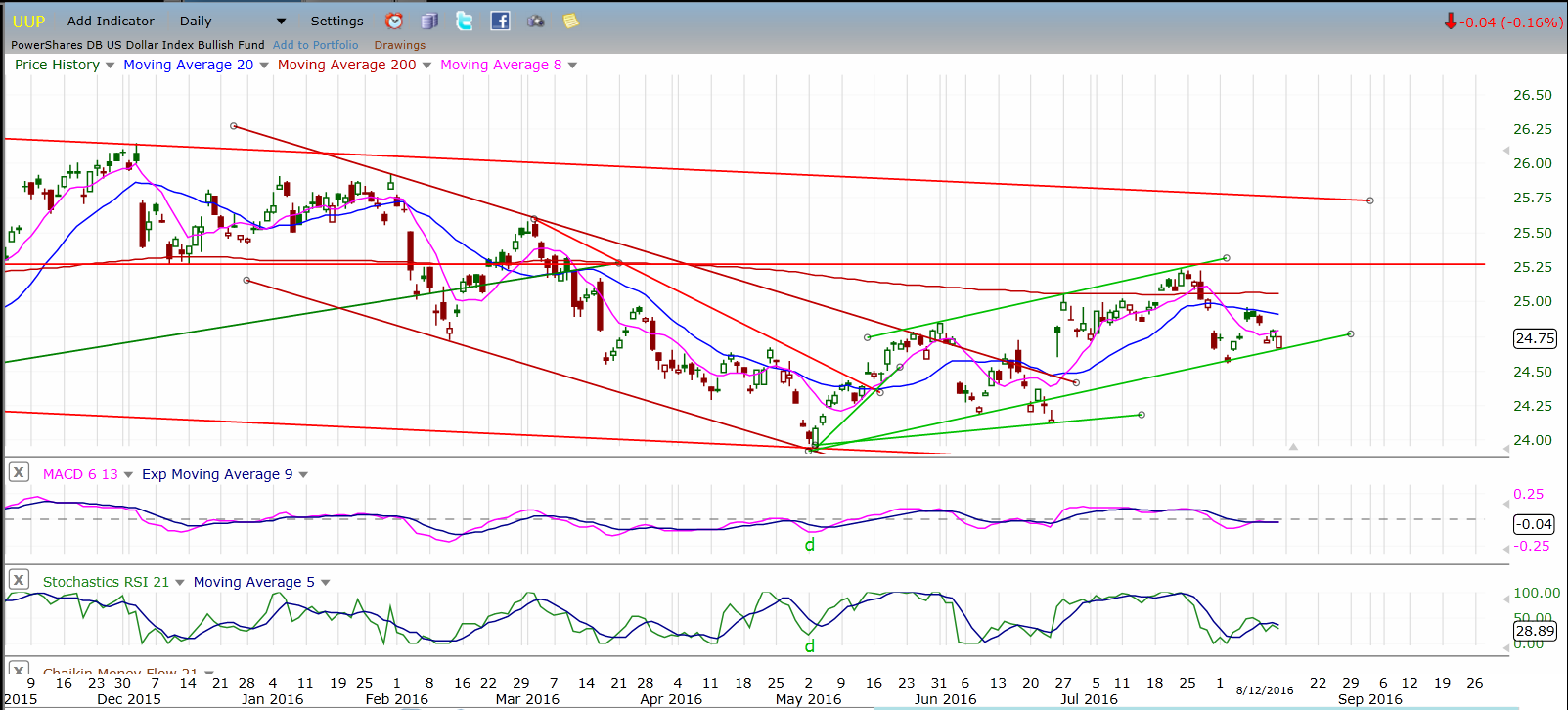Click the Moving Average 200 label
This screenshot has height=710, width=1568.
[x=346, y=65]
